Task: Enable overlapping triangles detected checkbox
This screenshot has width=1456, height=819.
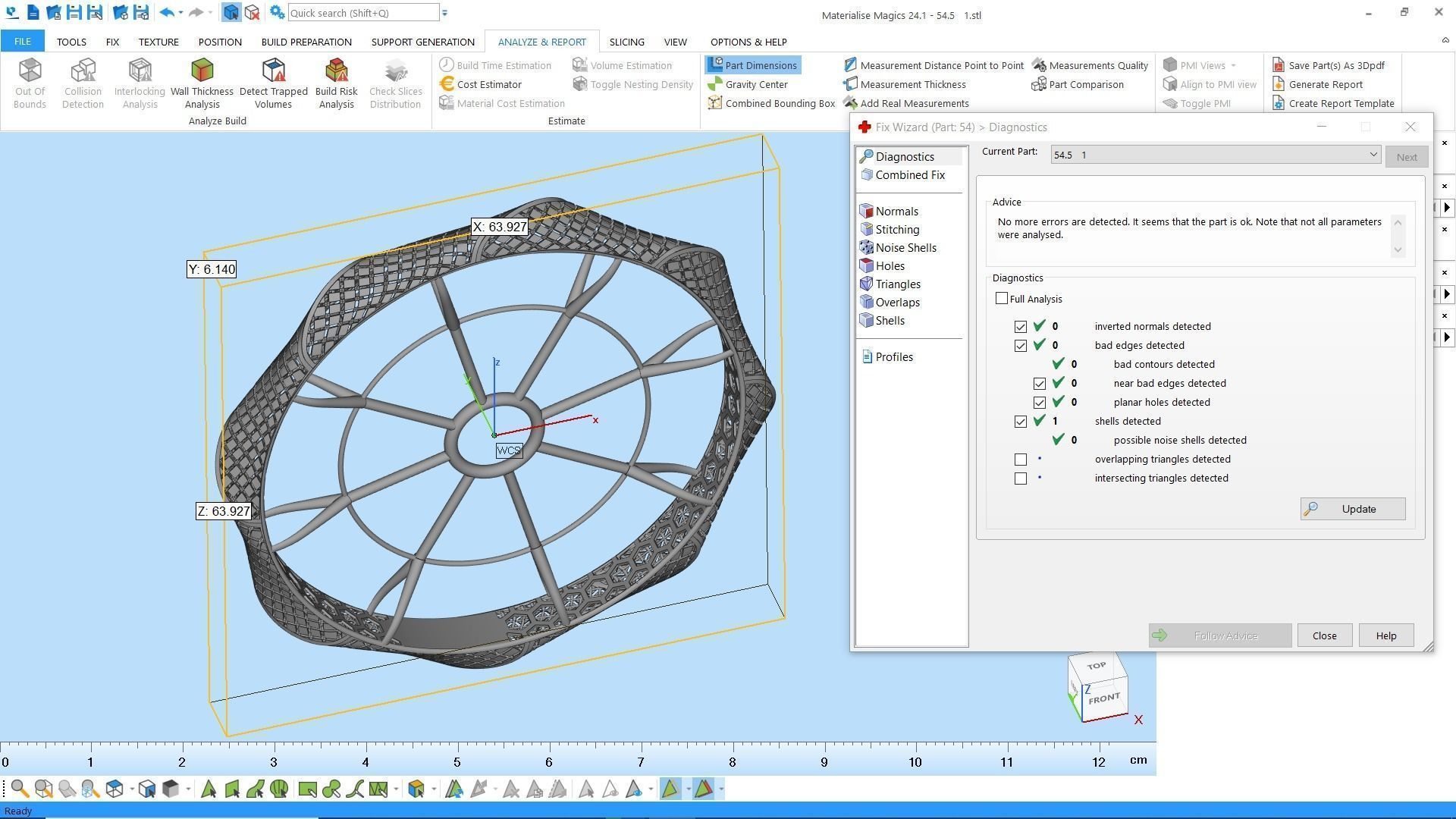Action: pos(1021,460)
